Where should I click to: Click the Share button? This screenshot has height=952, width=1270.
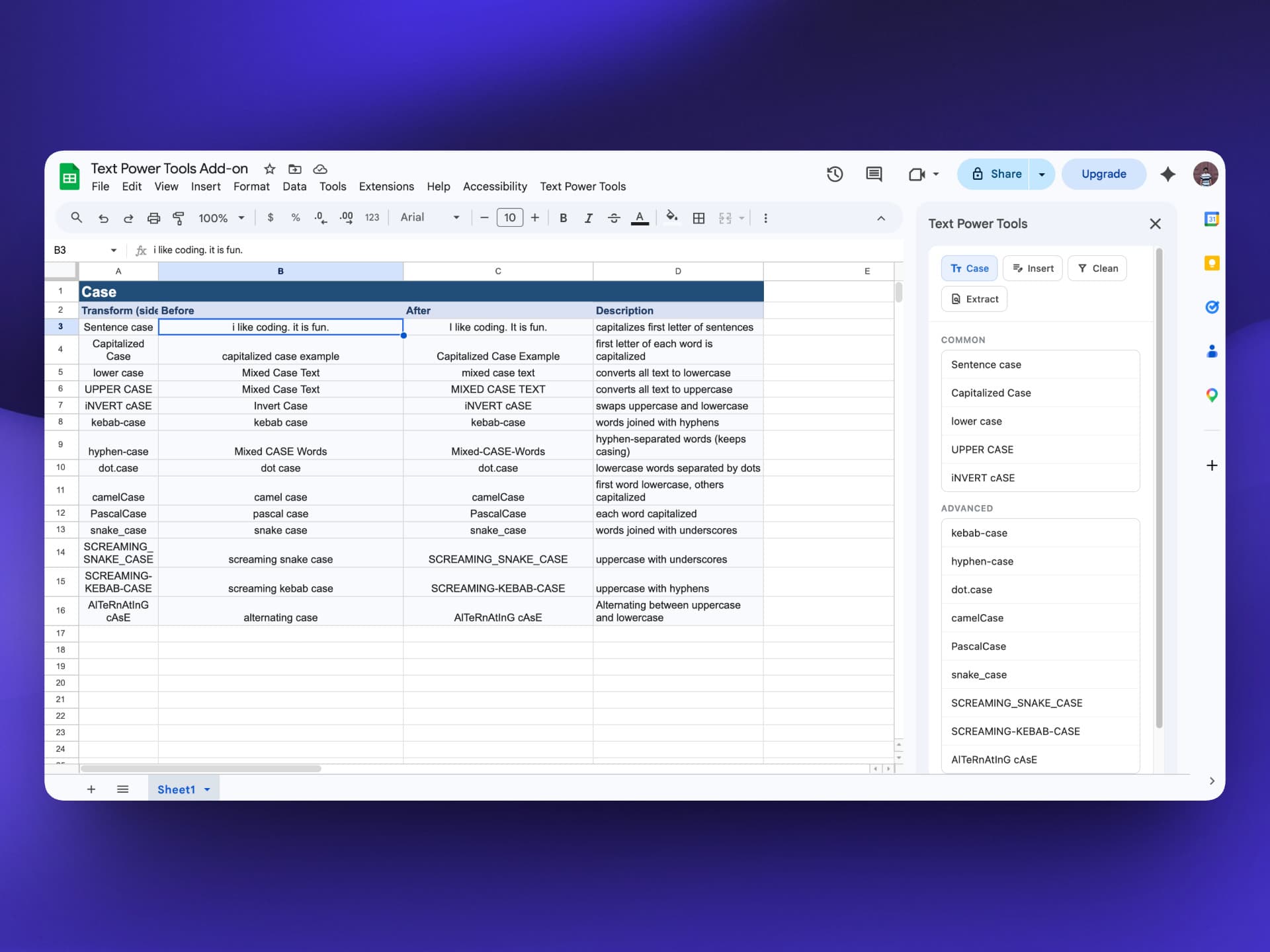(993, 174)
